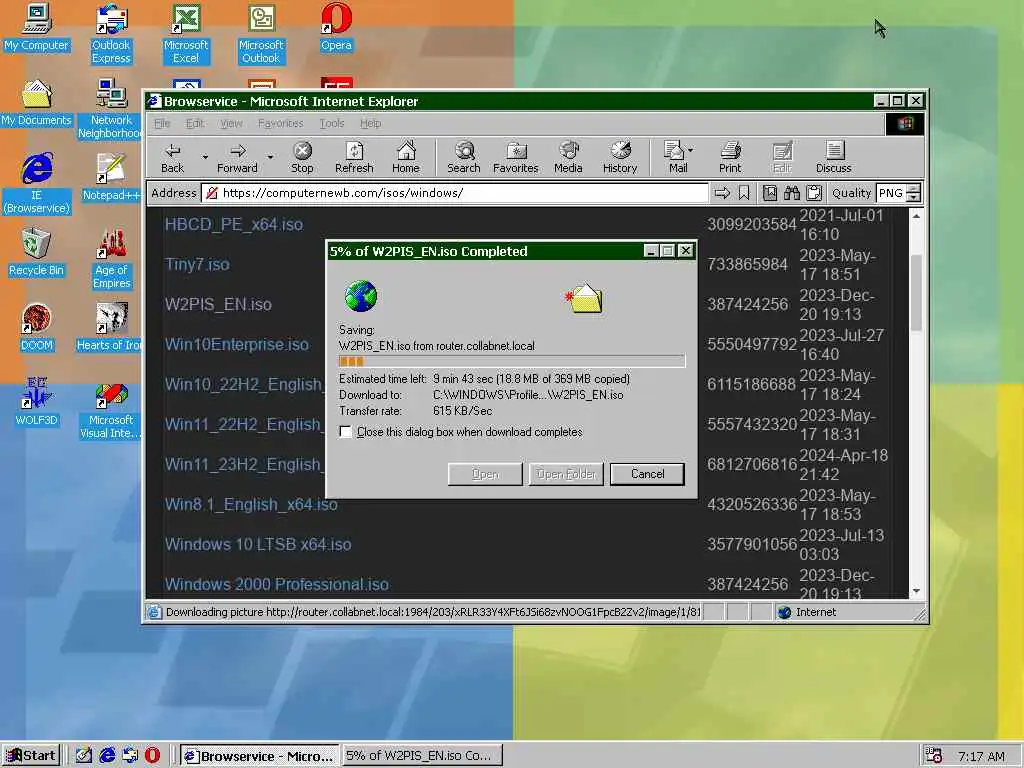Image resolution: width=1024 pixels, height=768 pixels.
Task: Click the Back toolbar button
Action: [172, 157]
